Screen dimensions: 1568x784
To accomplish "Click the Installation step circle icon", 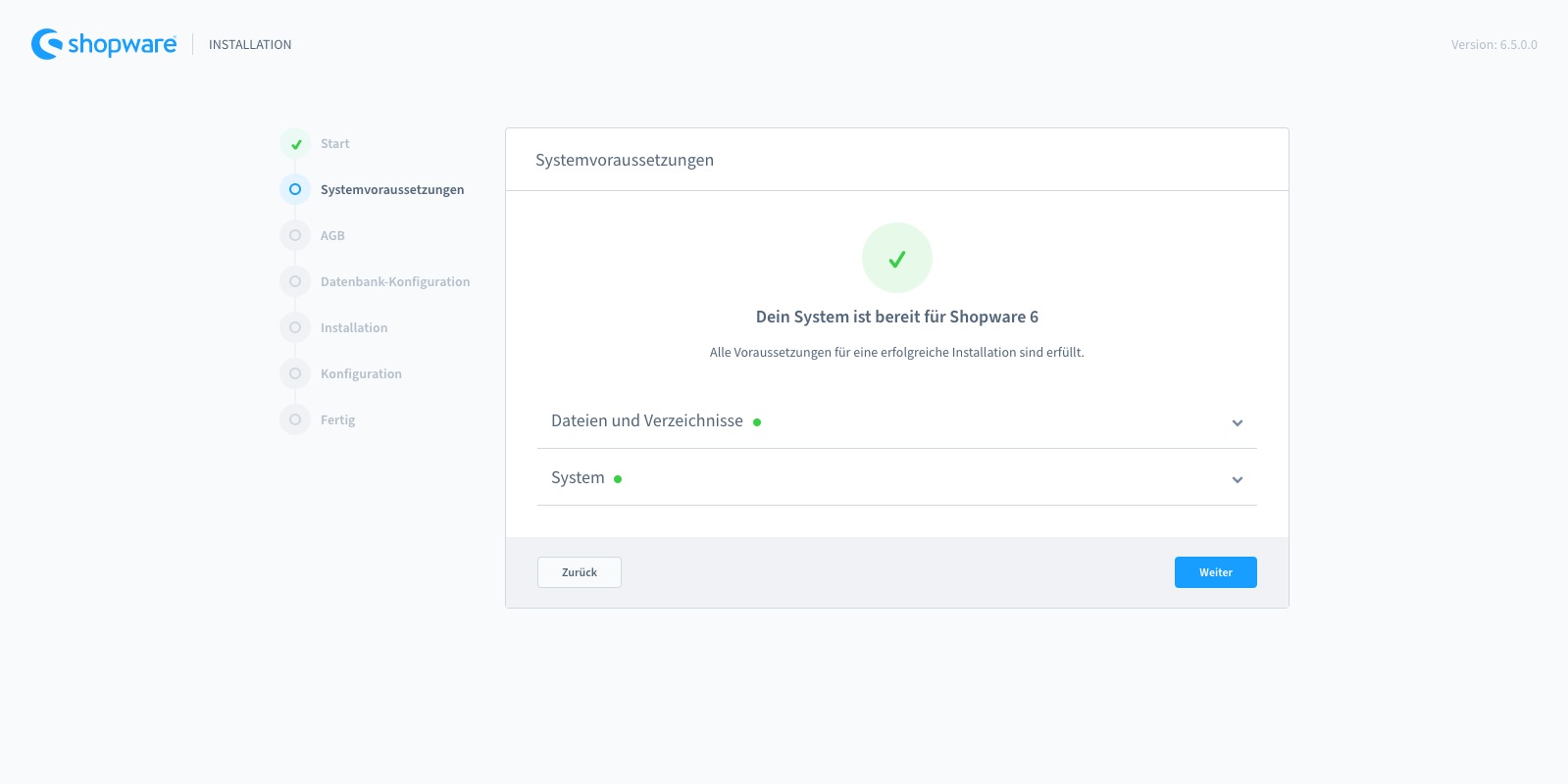I will tap(295, 327).
